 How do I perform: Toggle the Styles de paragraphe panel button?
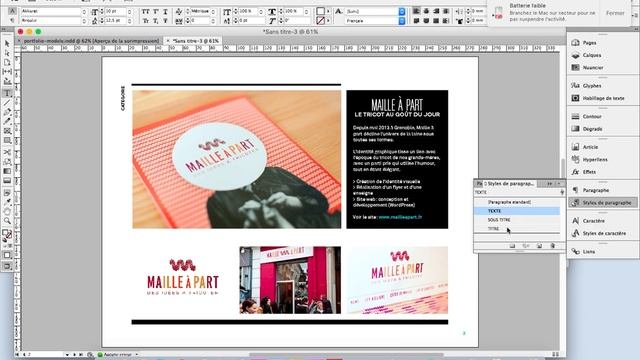[x=601, y=202]
